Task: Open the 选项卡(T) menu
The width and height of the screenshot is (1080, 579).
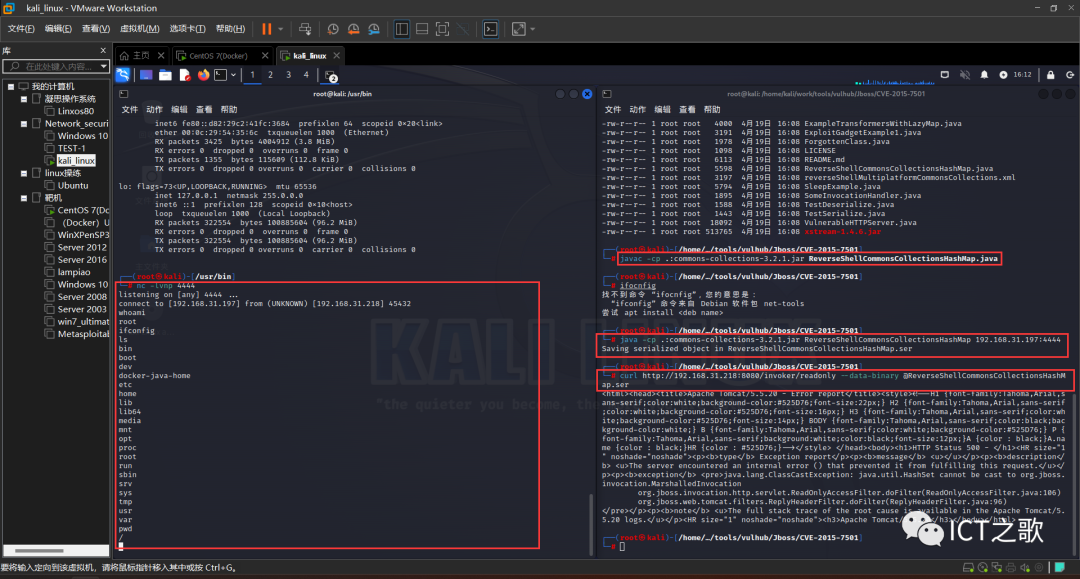Action: tap(187, 29)
